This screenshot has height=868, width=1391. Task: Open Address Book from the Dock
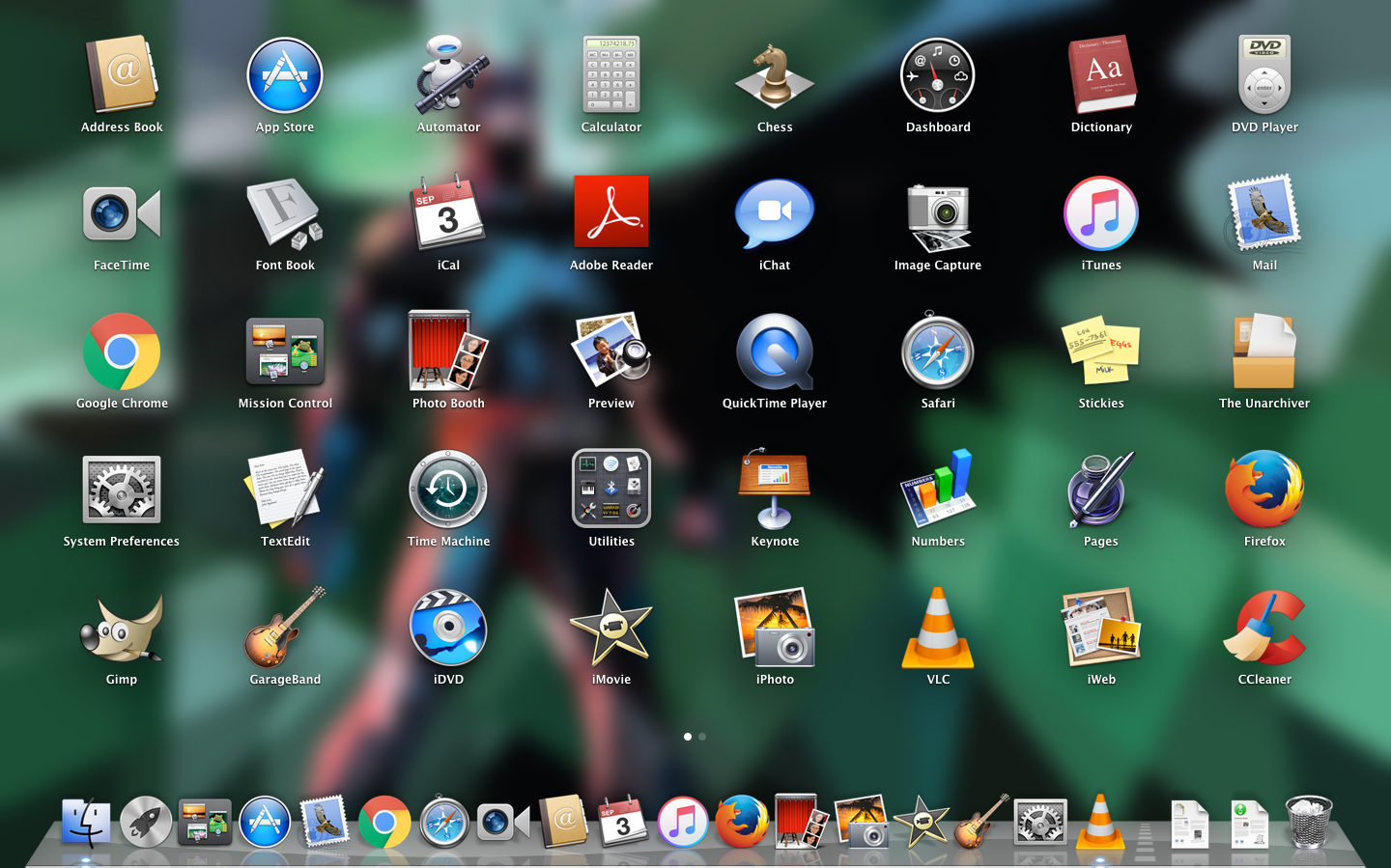pyautogui.click(x=563, y=821)
